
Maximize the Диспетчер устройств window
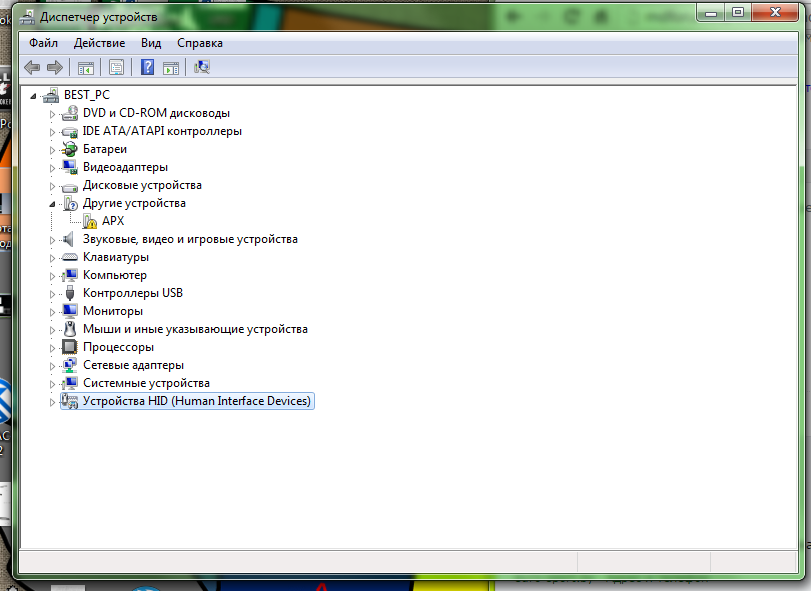(738, 13)
